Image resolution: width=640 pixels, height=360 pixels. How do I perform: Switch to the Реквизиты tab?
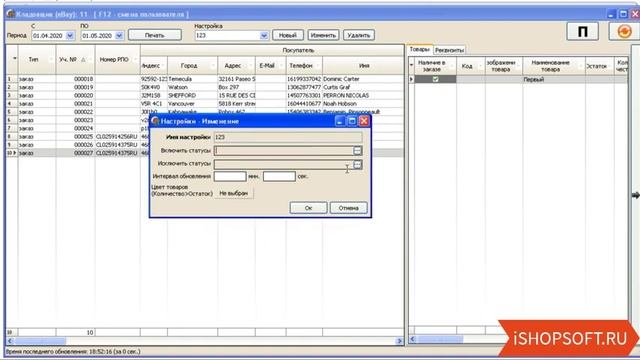pyautogui.click(x=449, y=50)
